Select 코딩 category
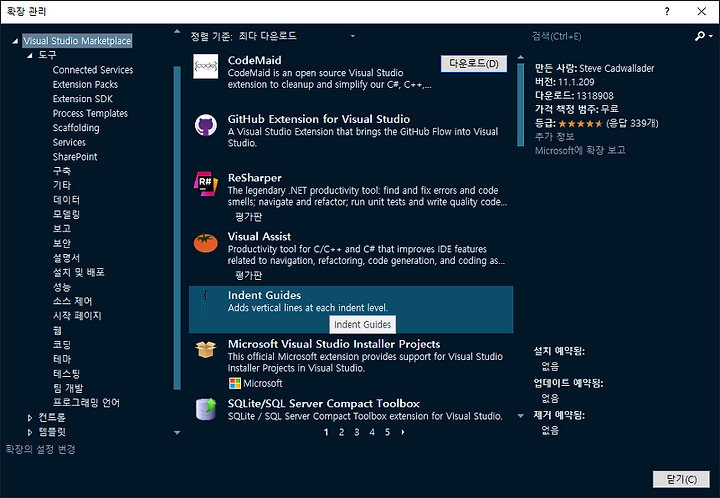 coord(62,345)
